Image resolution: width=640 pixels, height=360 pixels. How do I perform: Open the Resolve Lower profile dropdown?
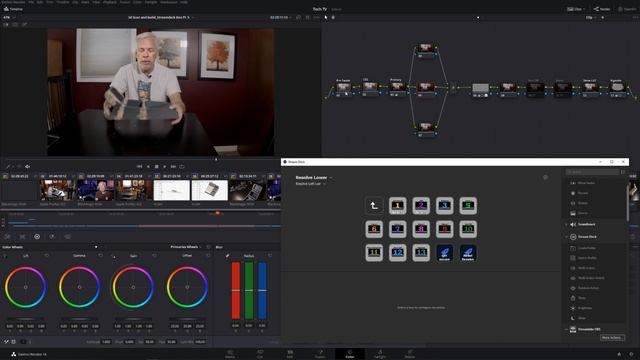point(314,178)
